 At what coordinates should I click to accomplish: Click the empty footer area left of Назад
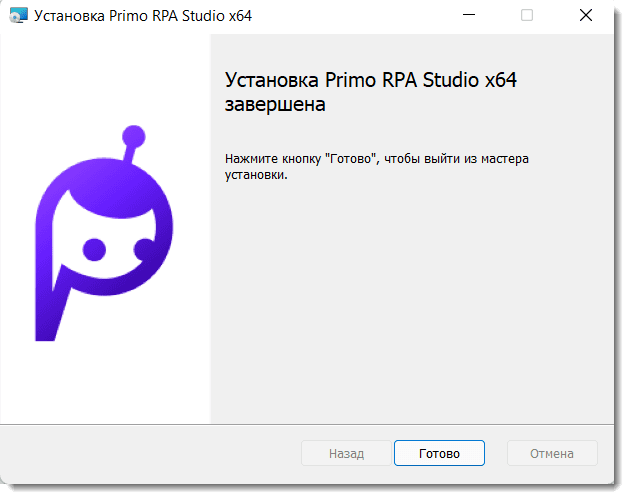[x=150, y=453]
